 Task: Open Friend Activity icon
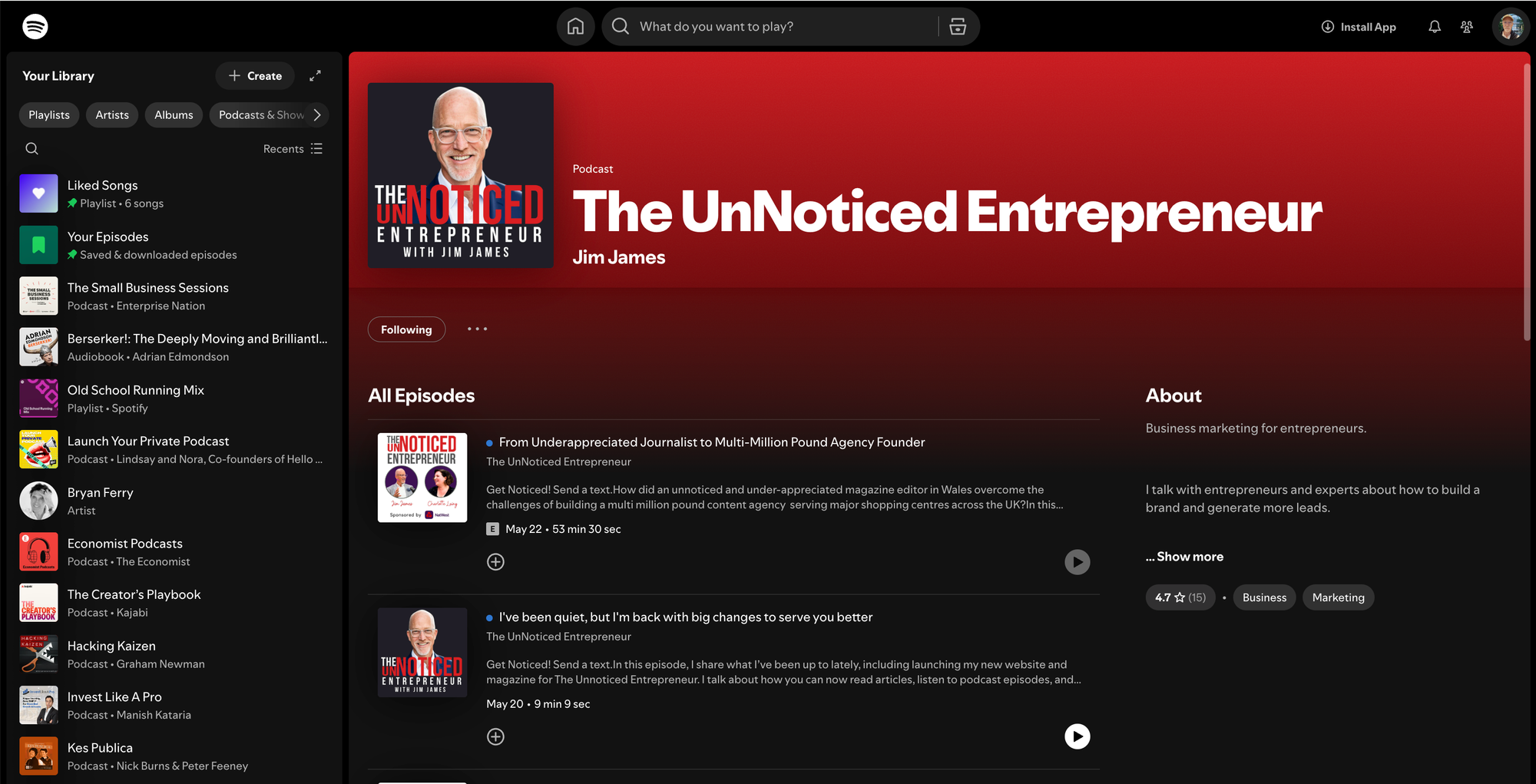(x=1466, y=27)
